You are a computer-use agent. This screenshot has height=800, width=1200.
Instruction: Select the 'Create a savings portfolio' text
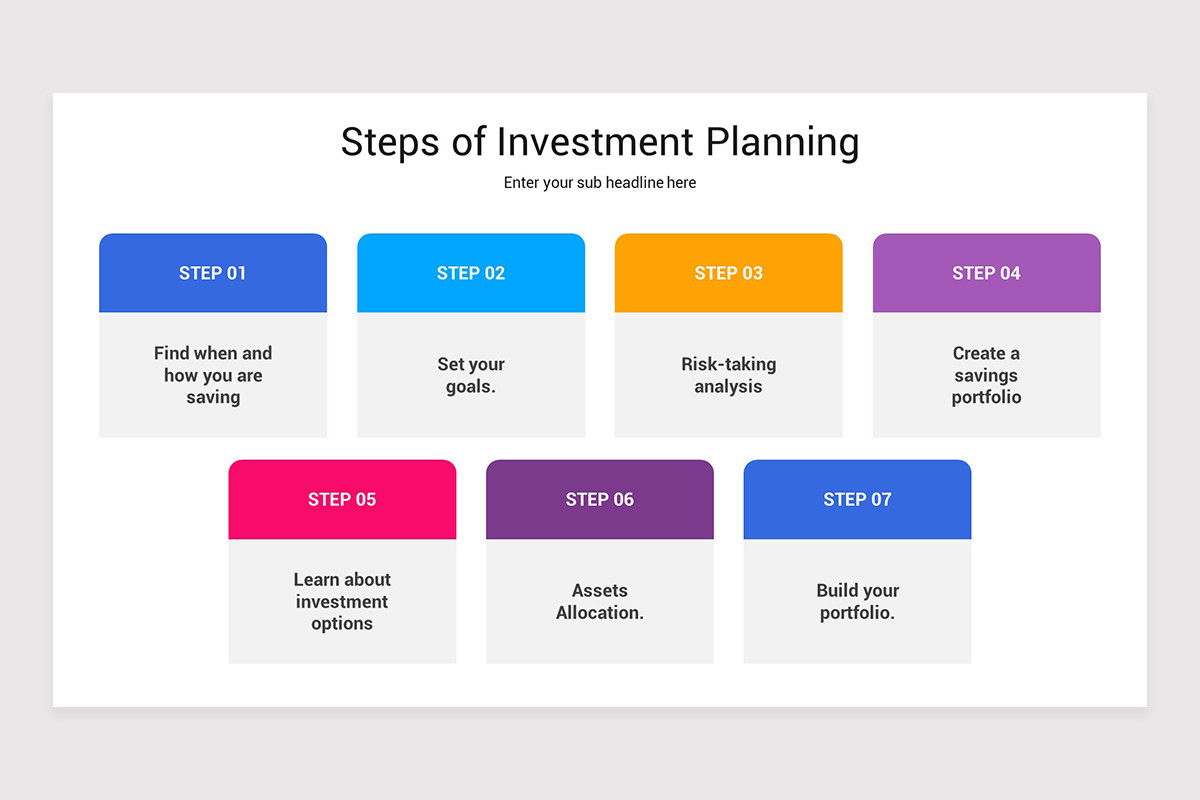[987, 375]
